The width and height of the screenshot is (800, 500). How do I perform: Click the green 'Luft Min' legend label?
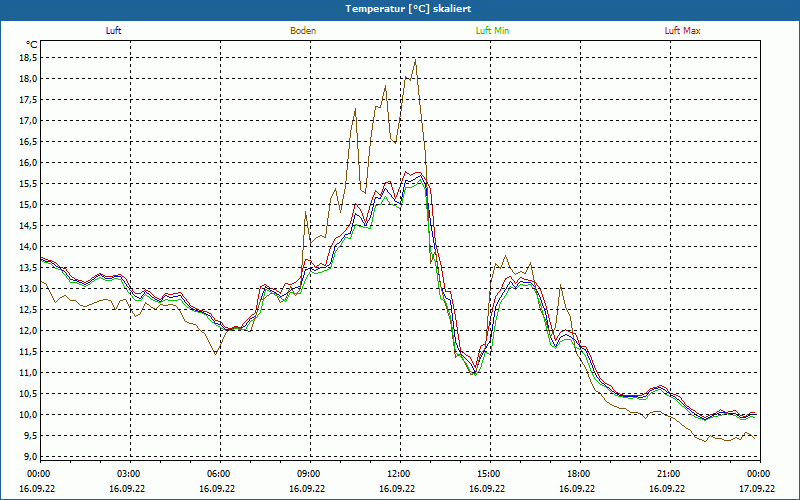pyautogui.click(x=492, y=31)
